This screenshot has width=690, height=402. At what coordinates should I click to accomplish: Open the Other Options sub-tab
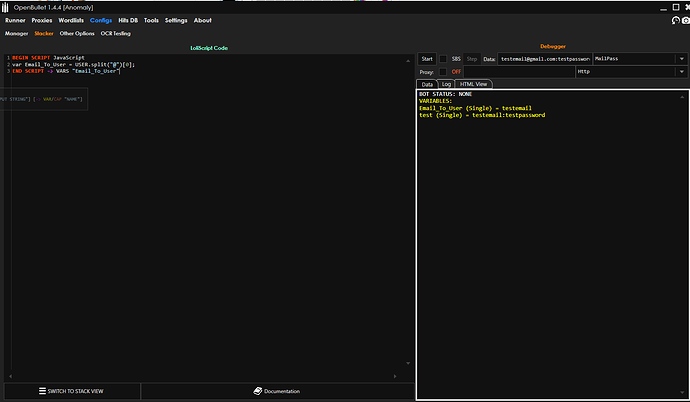coord(77,33)
